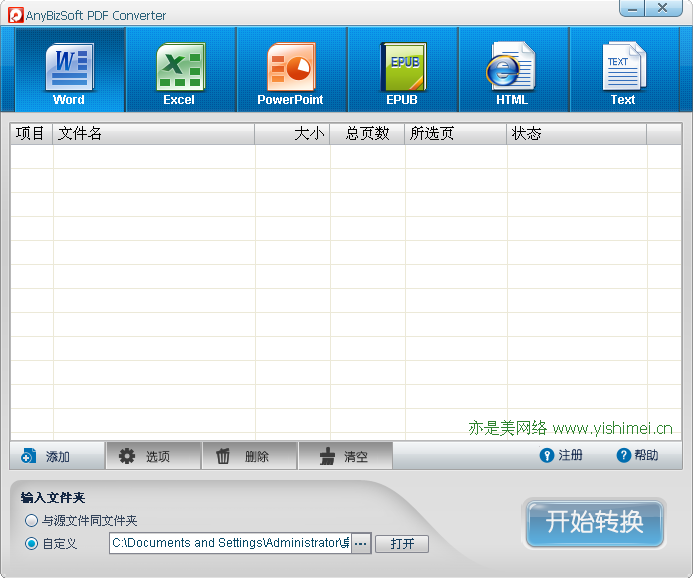The height and width of the screenshot is (578, 693).
Task: Click 打开 to open output folder
Action: (402, 544)
